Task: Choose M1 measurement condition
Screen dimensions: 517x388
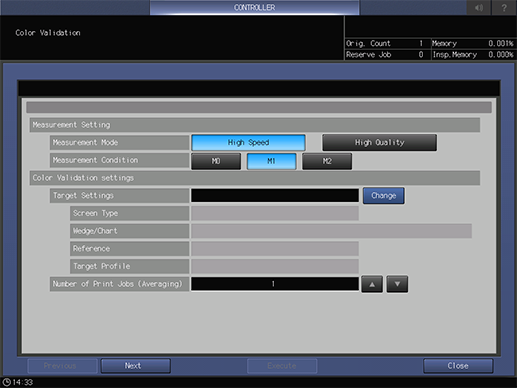Action: (x=271, y=161)
